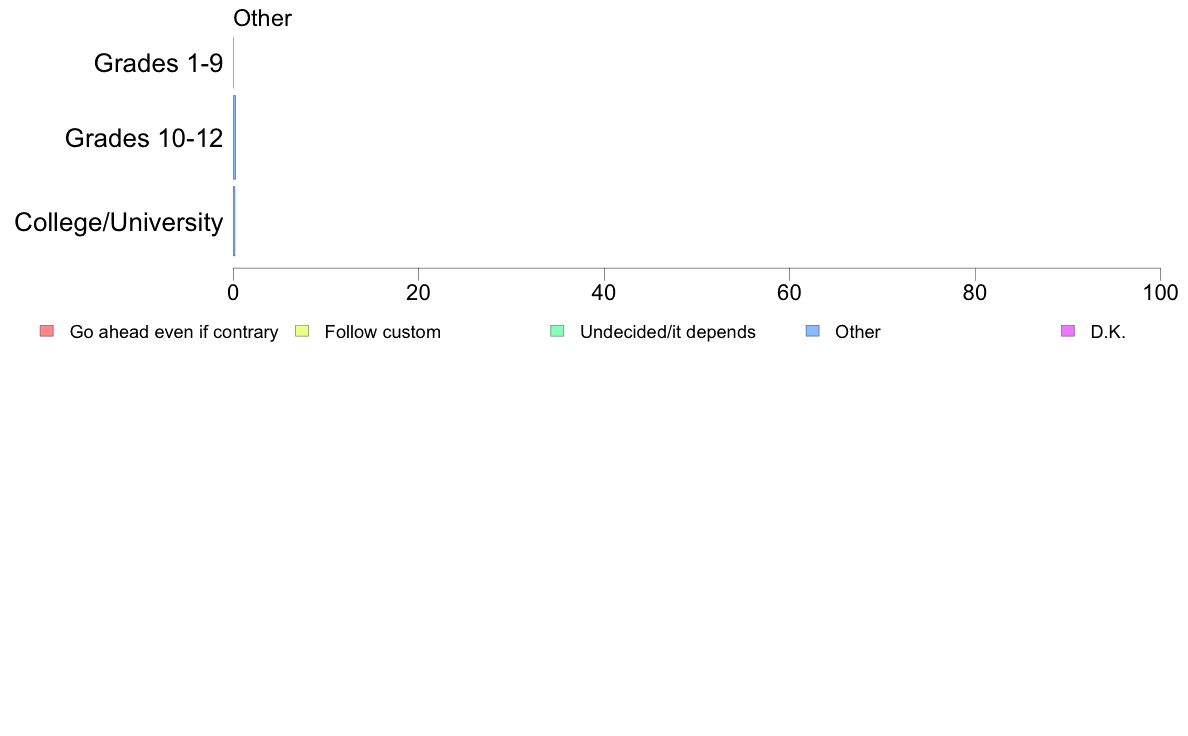Click the 100 tick label on x-axis
This screenshot has height=736, width=1188.
[1160, 293]
